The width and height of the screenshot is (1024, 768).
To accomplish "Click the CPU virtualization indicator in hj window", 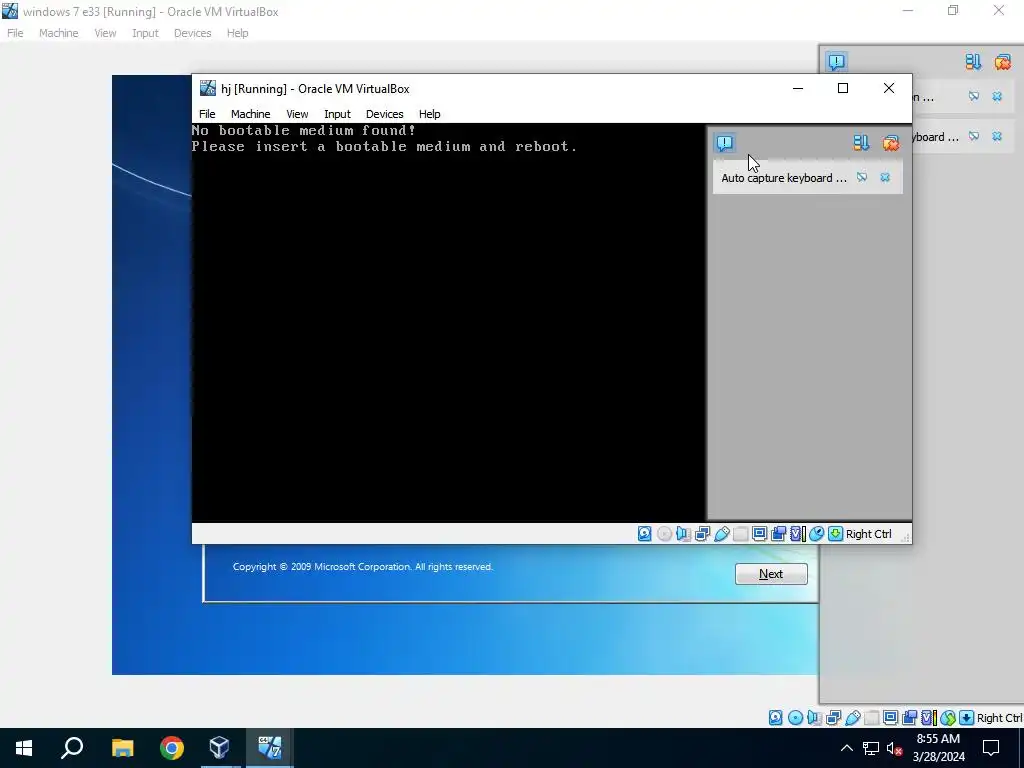I will click(x=797, y=534).
